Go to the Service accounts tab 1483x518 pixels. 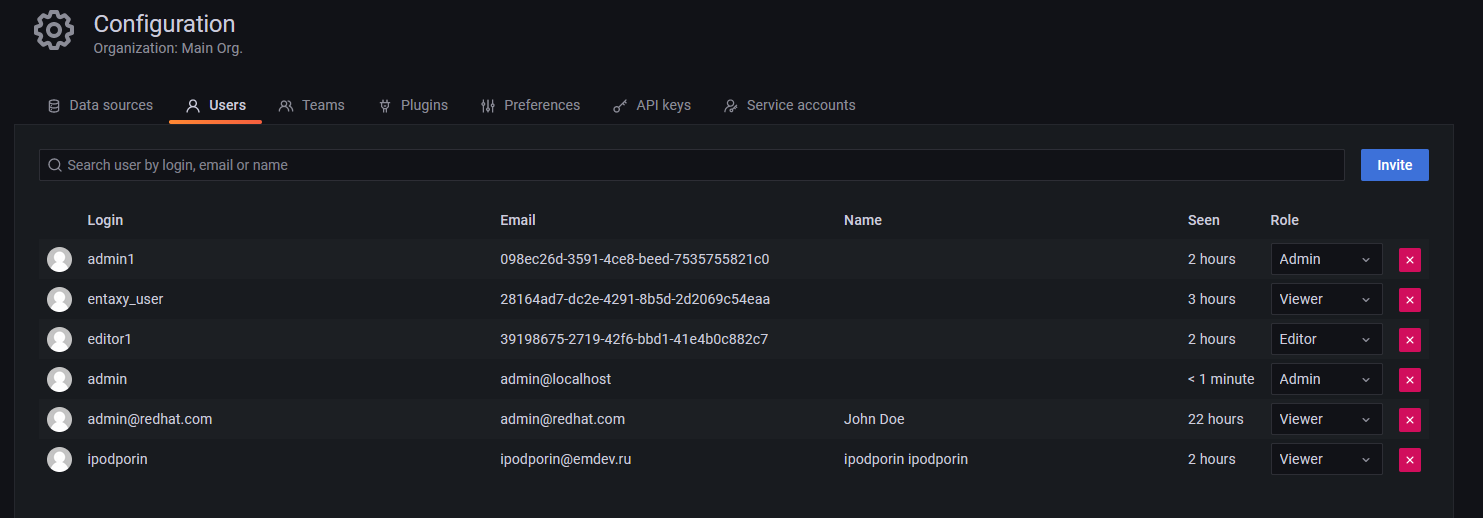point(790,105)
